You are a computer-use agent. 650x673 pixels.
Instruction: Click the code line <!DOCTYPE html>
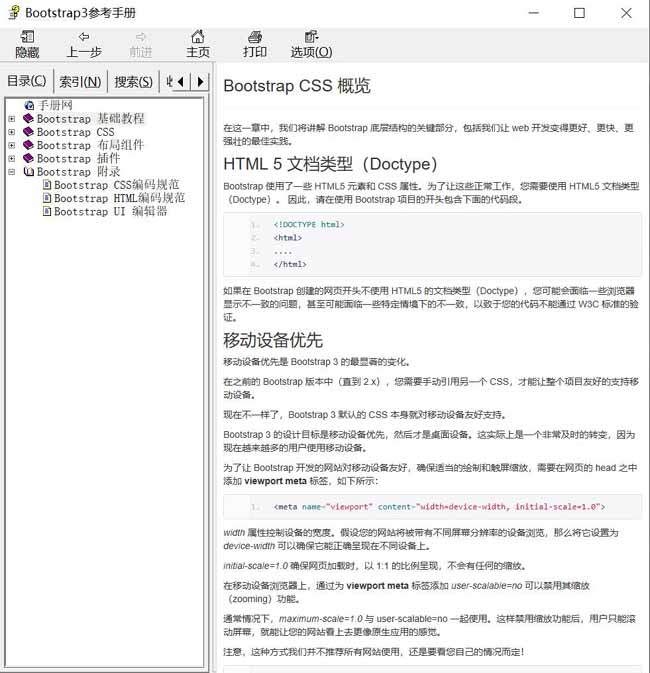coord(309,224)
